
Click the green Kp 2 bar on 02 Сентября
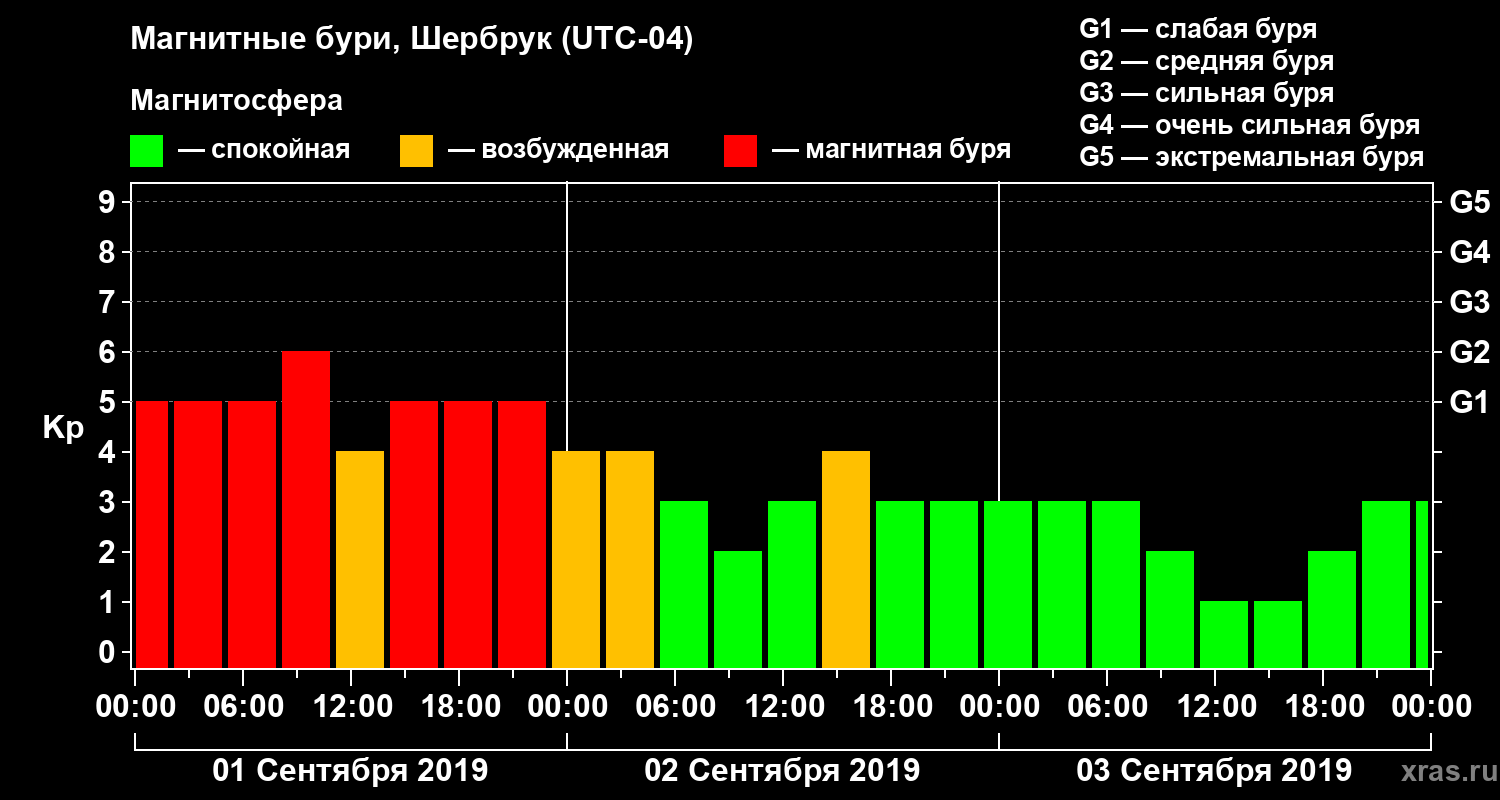coord(738,609)
